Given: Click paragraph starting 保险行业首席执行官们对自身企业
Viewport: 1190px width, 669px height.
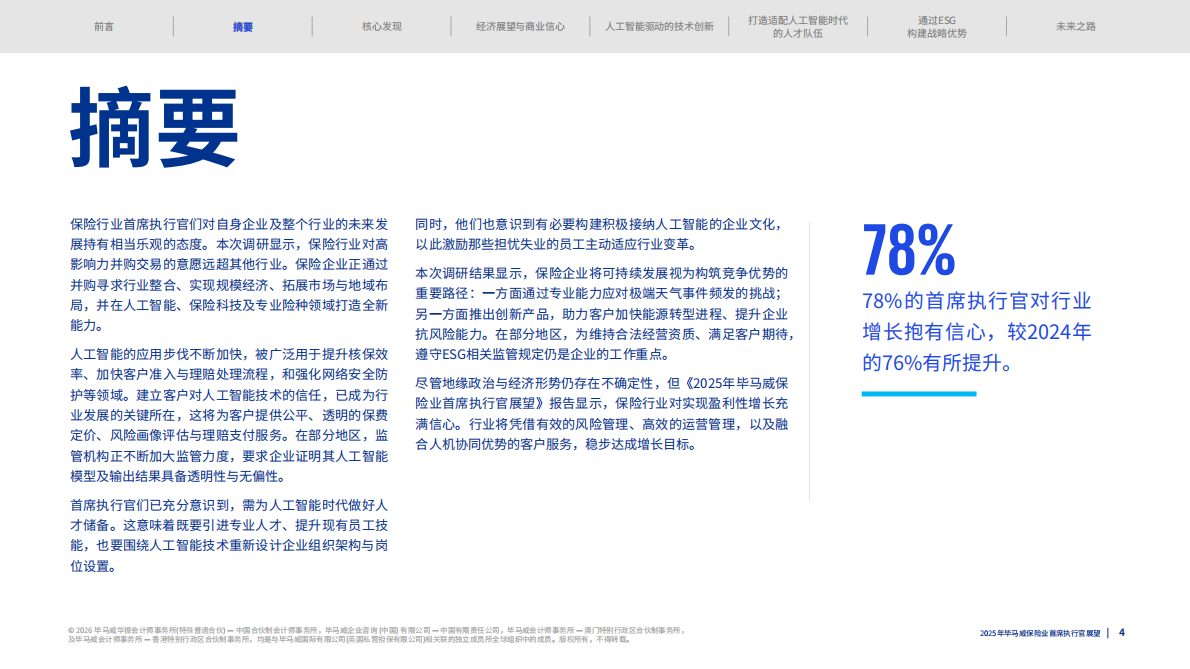Looking at the screenshot, I should 229,275.
